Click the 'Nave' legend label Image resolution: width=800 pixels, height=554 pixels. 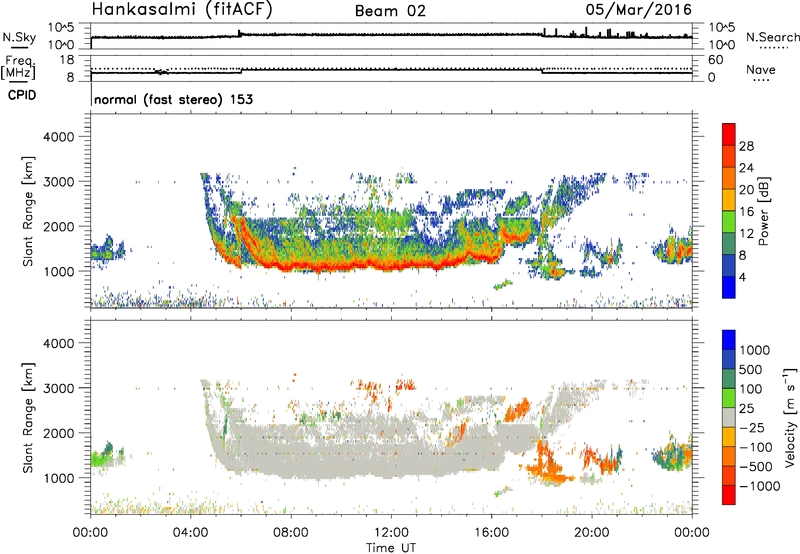pyautogui.click(x=761, y=70)
